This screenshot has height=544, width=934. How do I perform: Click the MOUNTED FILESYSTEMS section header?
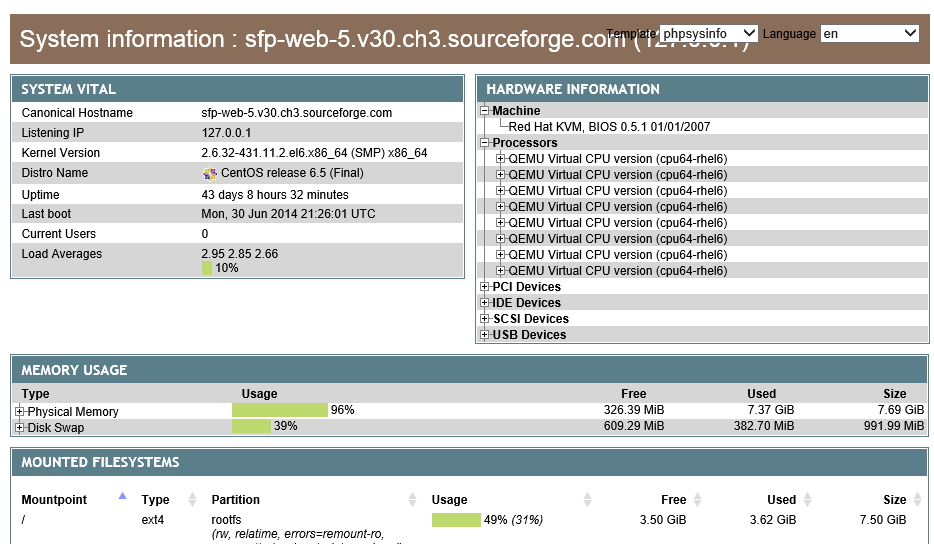click(x=469, y=462)
